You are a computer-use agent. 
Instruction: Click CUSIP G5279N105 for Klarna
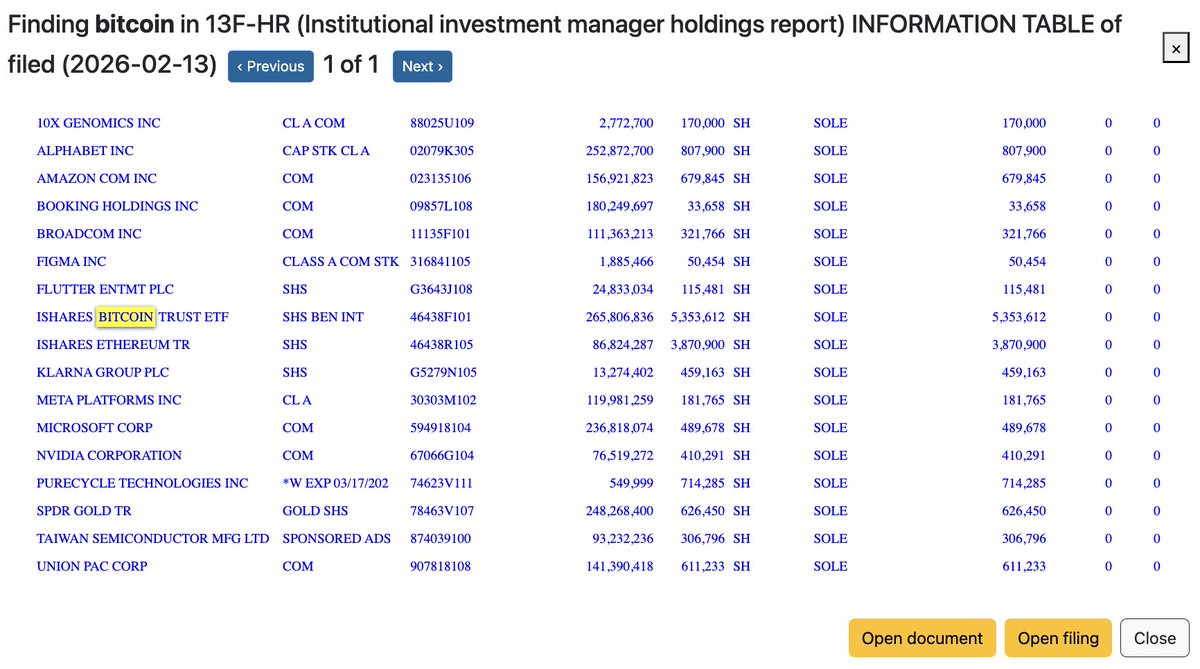(x=442, y=372)
